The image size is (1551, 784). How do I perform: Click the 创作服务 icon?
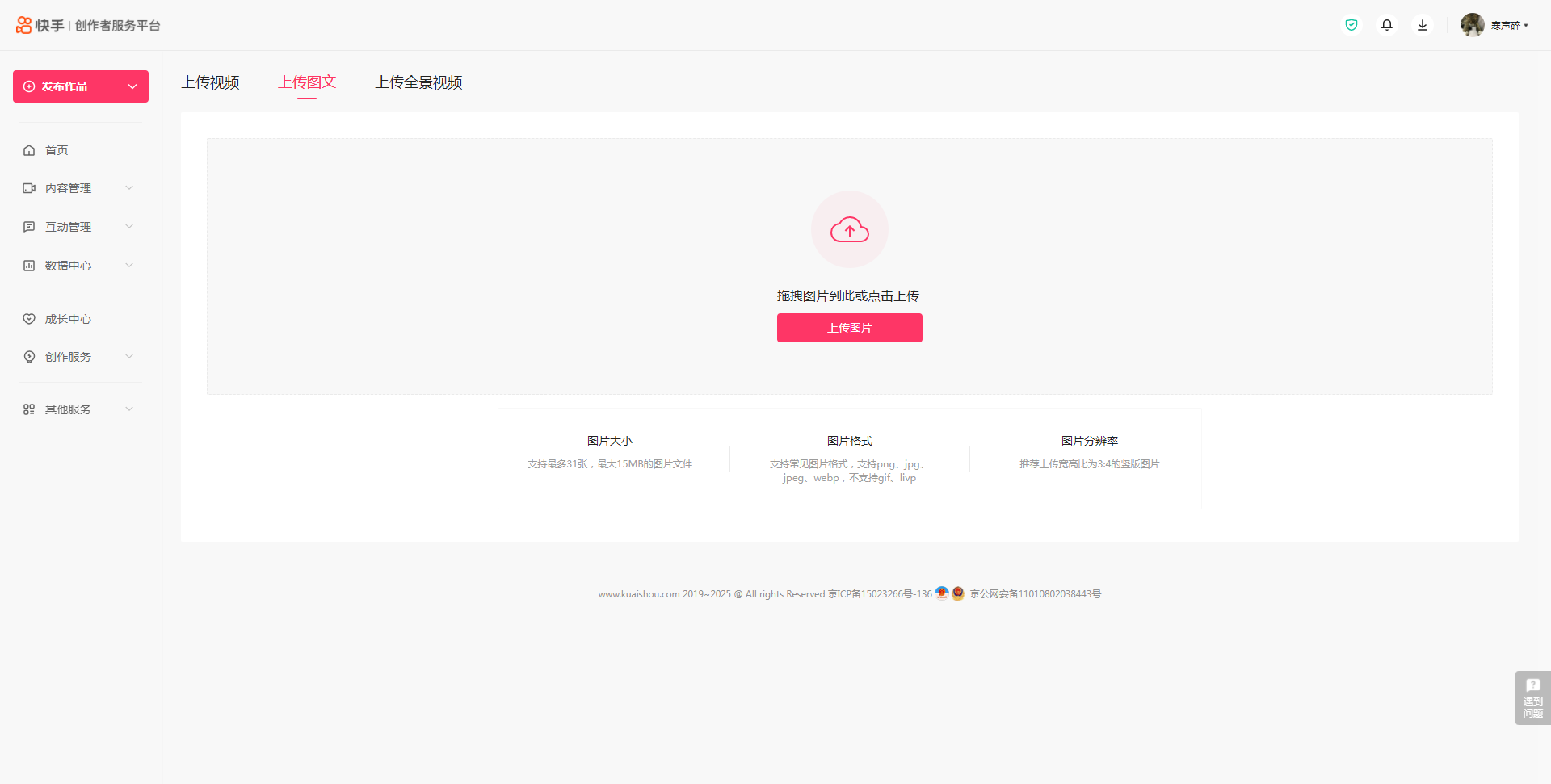point(29,357)
